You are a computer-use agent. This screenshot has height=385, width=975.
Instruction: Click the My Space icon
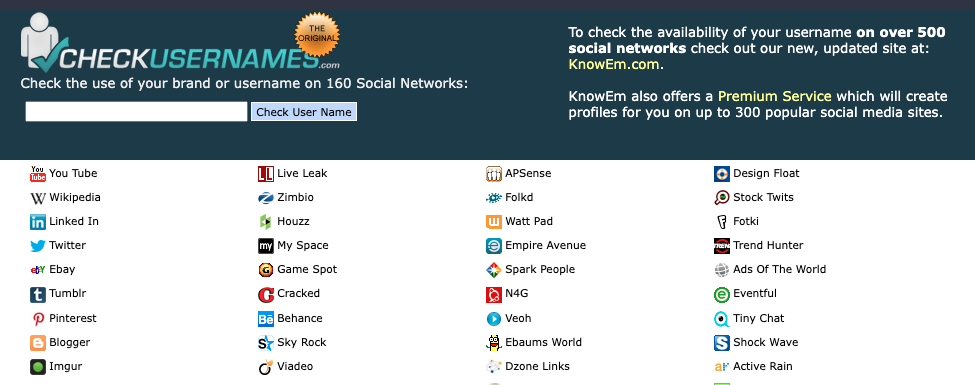[266, 246]
